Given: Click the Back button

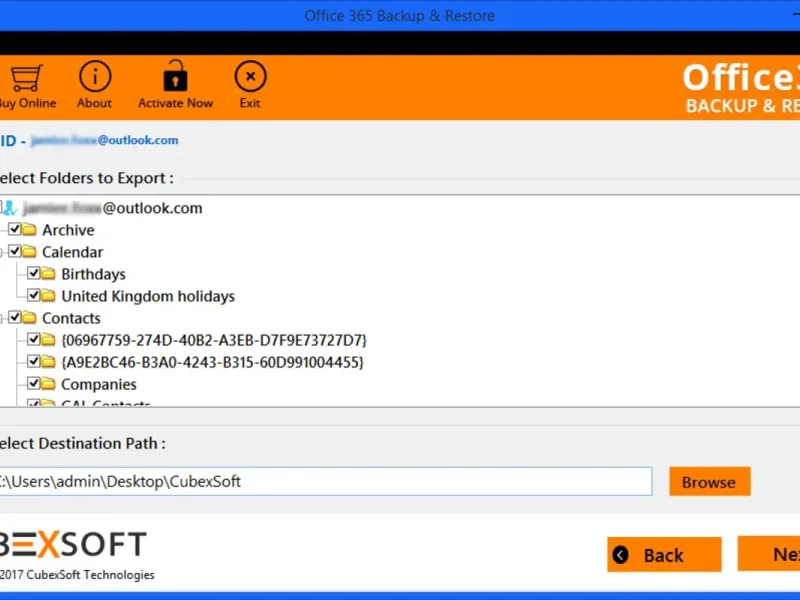Looking at the screenshot, I should pos(664,555).
